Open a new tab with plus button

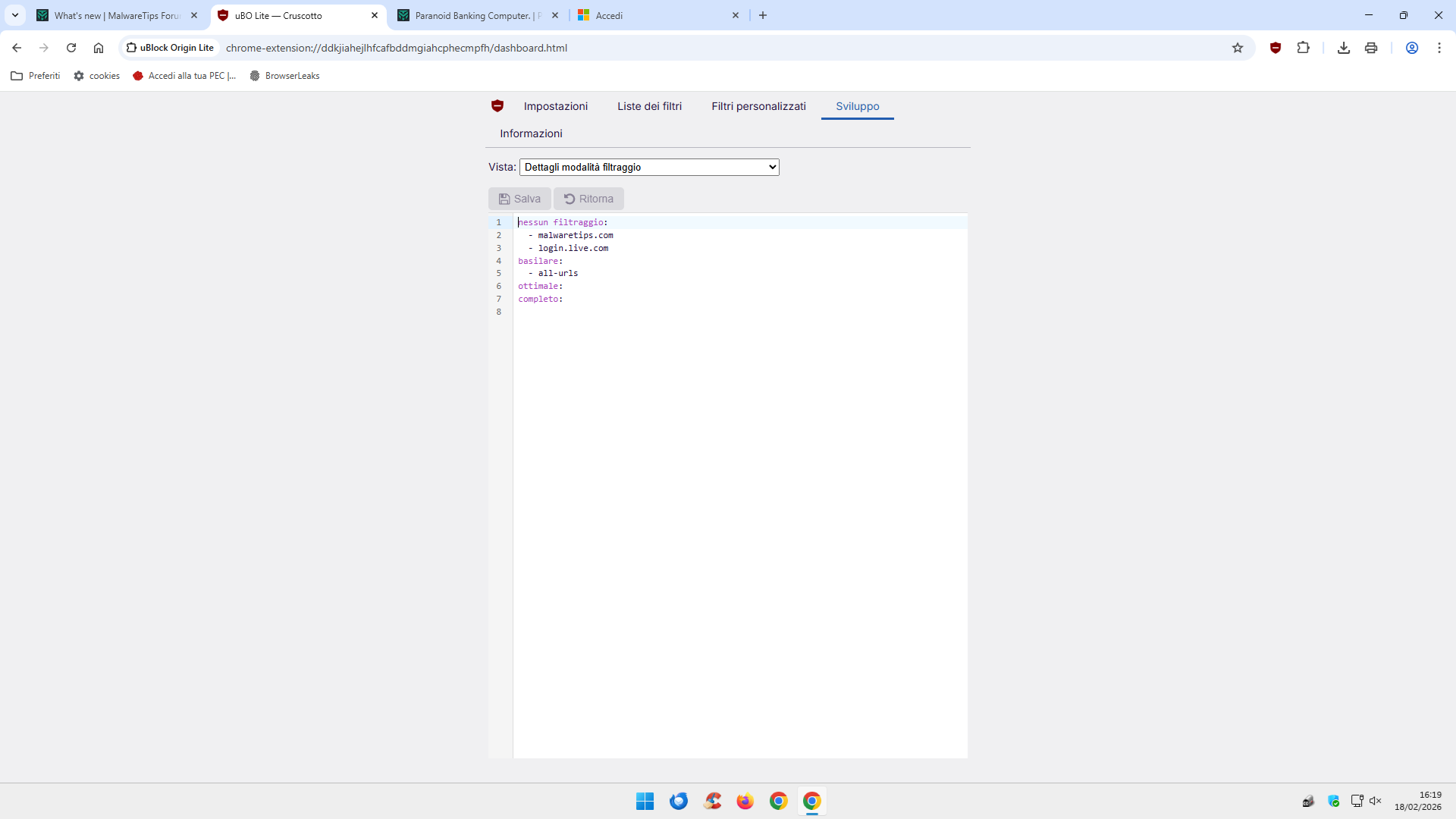click(x=763, y=15)
